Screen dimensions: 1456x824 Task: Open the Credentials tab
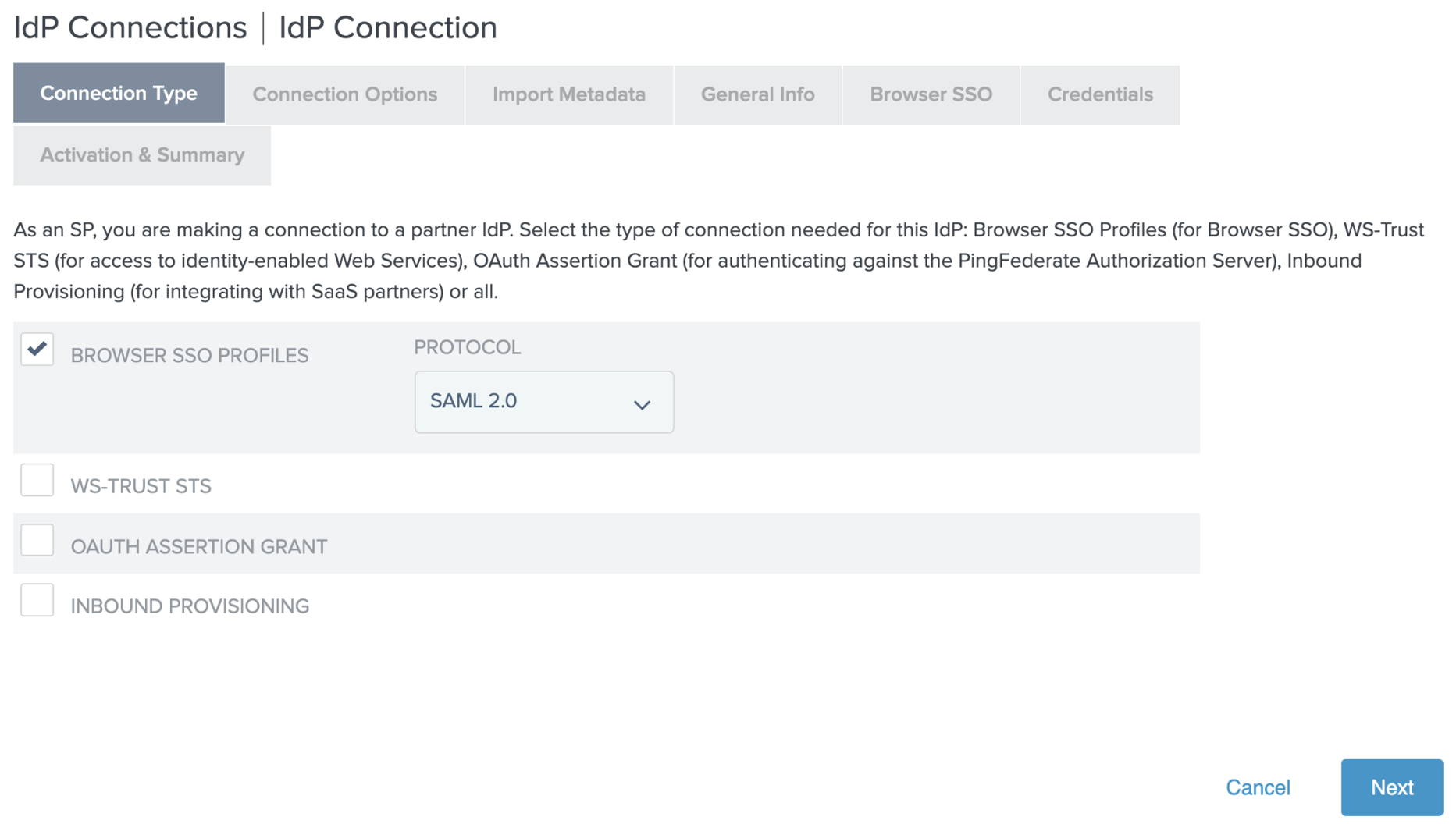pyautogui.click(x=1099, y=94)
